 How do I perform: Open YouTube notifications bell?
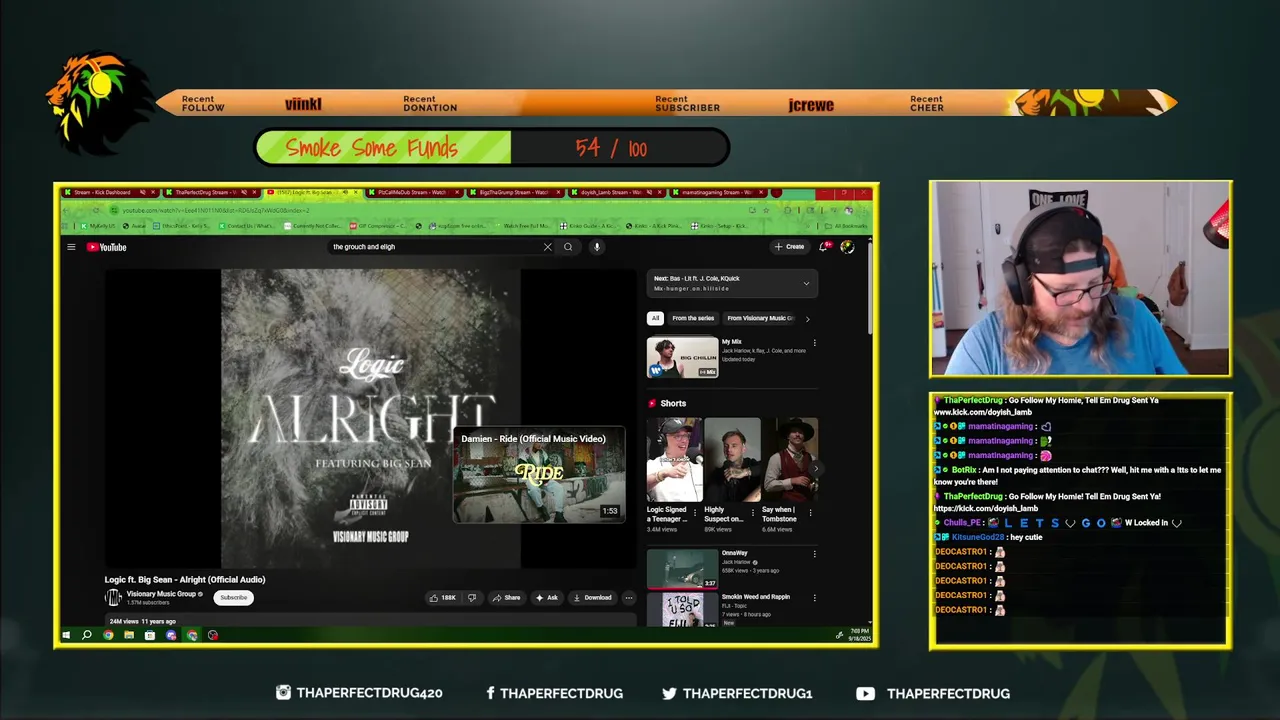825,247
